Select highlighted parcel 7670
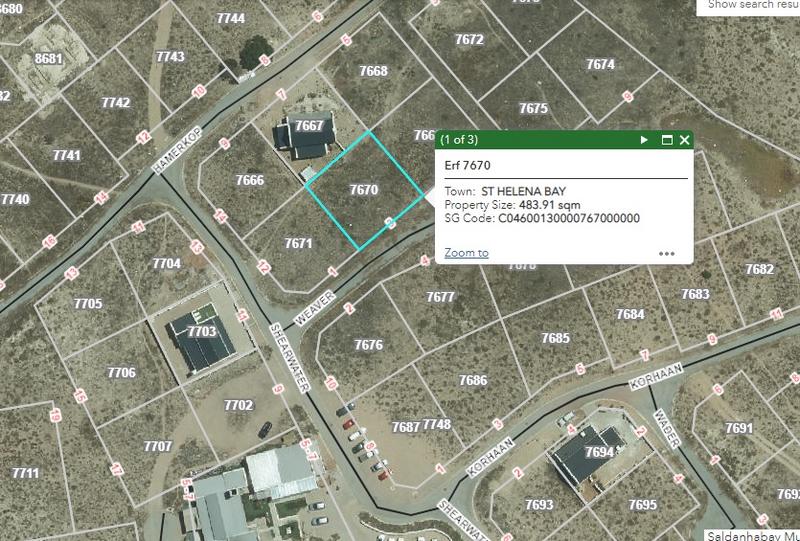Screen dimensions: 800x541 pos(364,190)
